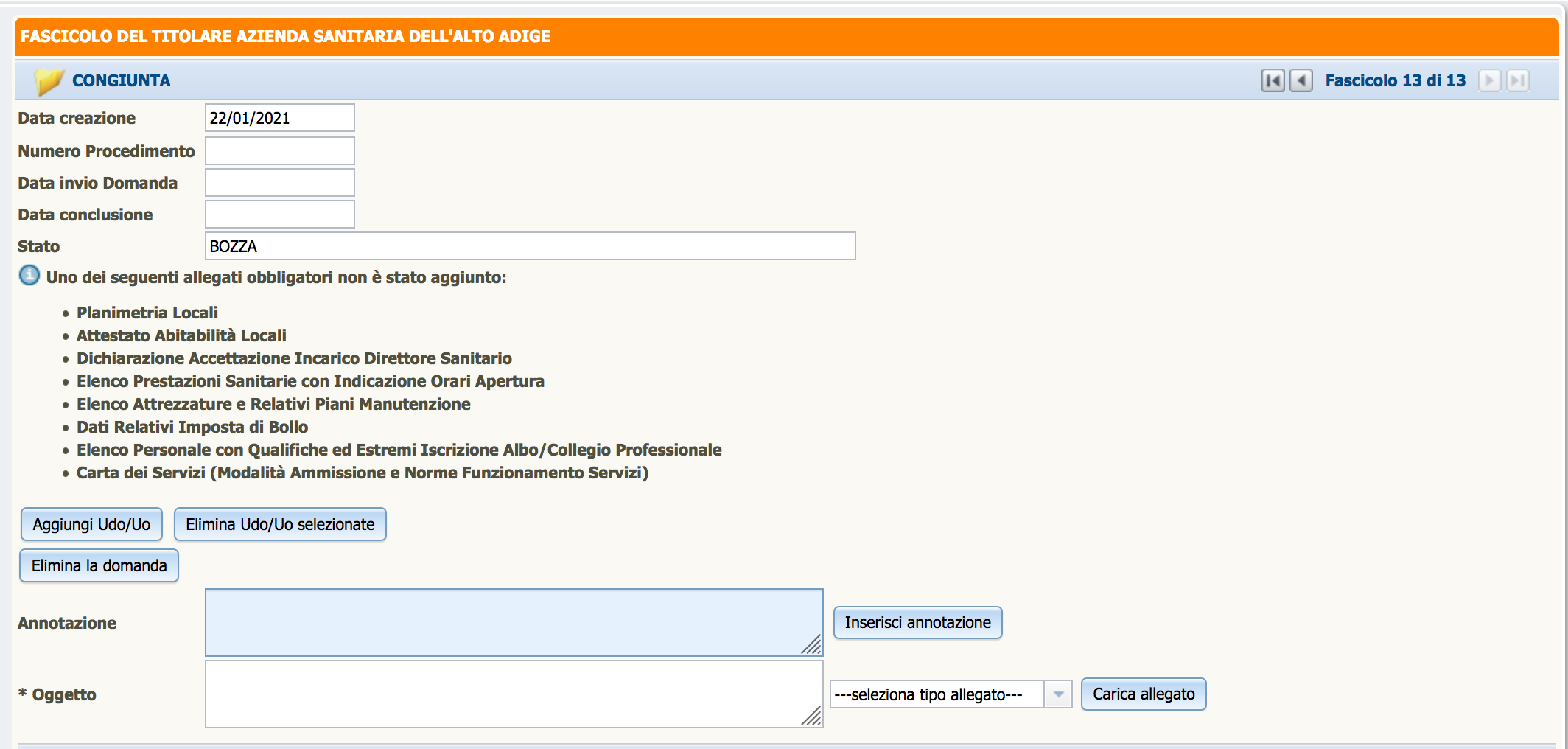Focus the Annotazione text area
The image size is (1568, 749).
[x=514, y=623]
